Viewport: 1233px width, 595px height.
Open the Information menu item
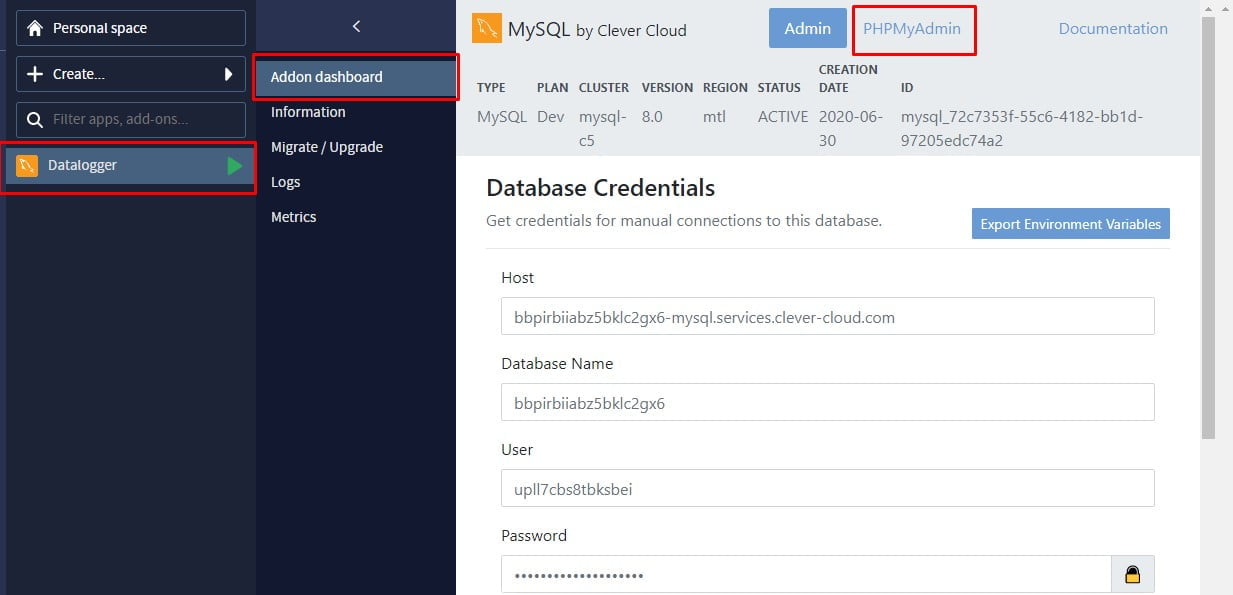point(308,112)
